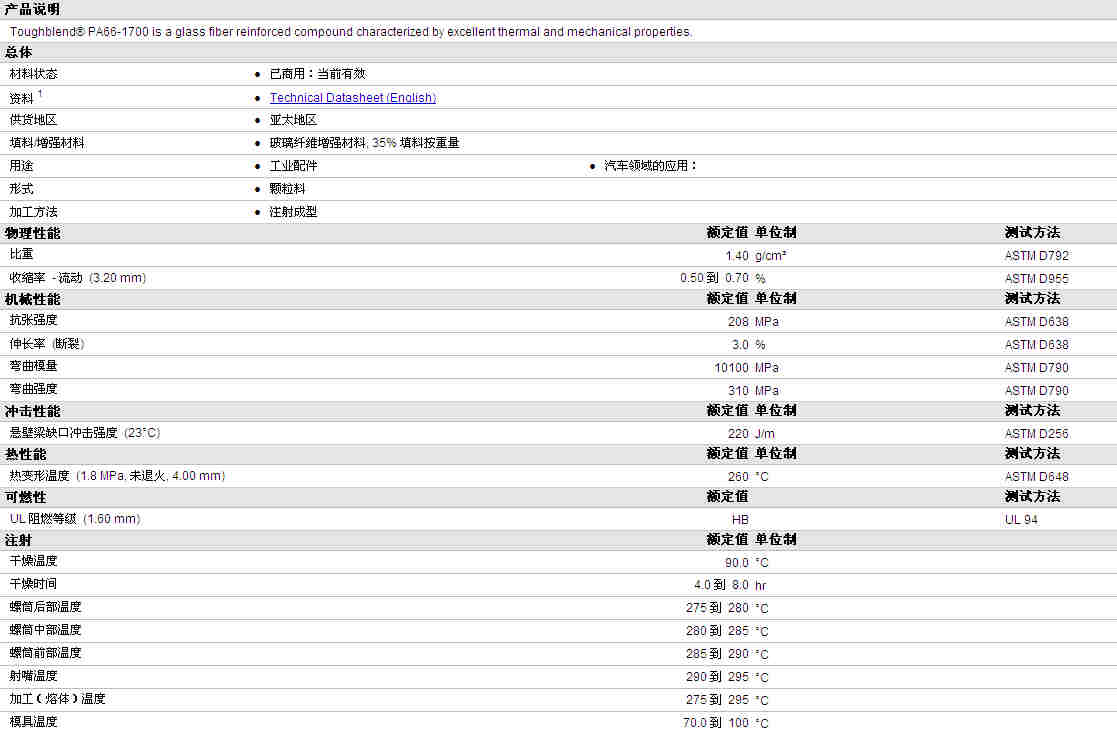Select the '3.0' elongation value
The width and height of the screenshot is (1117, 730).
(x=740, y=345)
